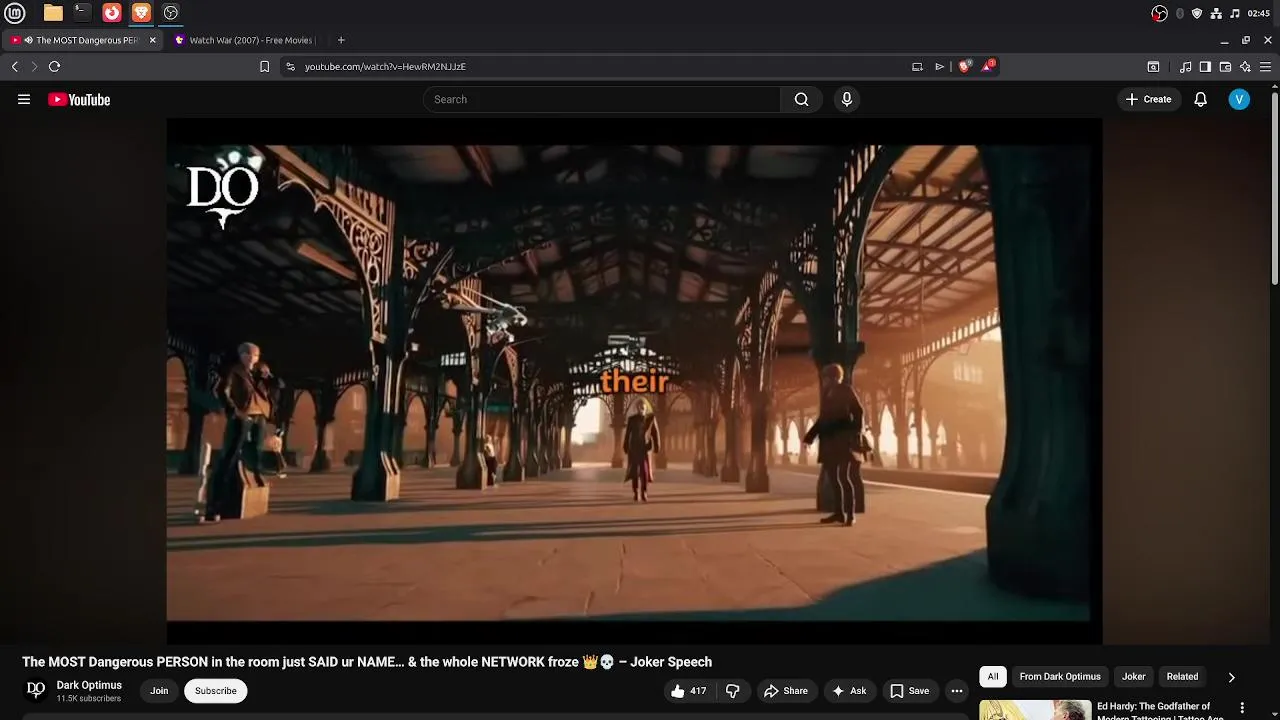
Task: Click the play-shaped icon in address bar
Action: (939, 66)
